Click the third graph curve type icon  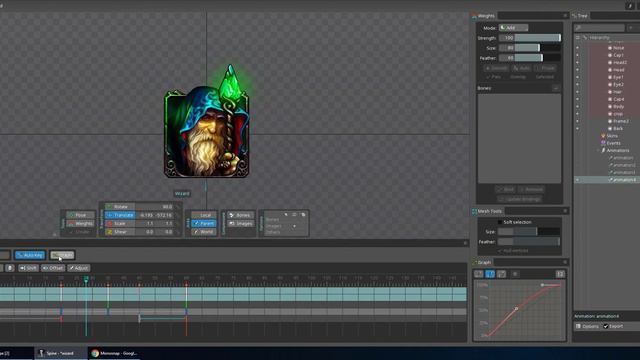[x=501, y=274]
